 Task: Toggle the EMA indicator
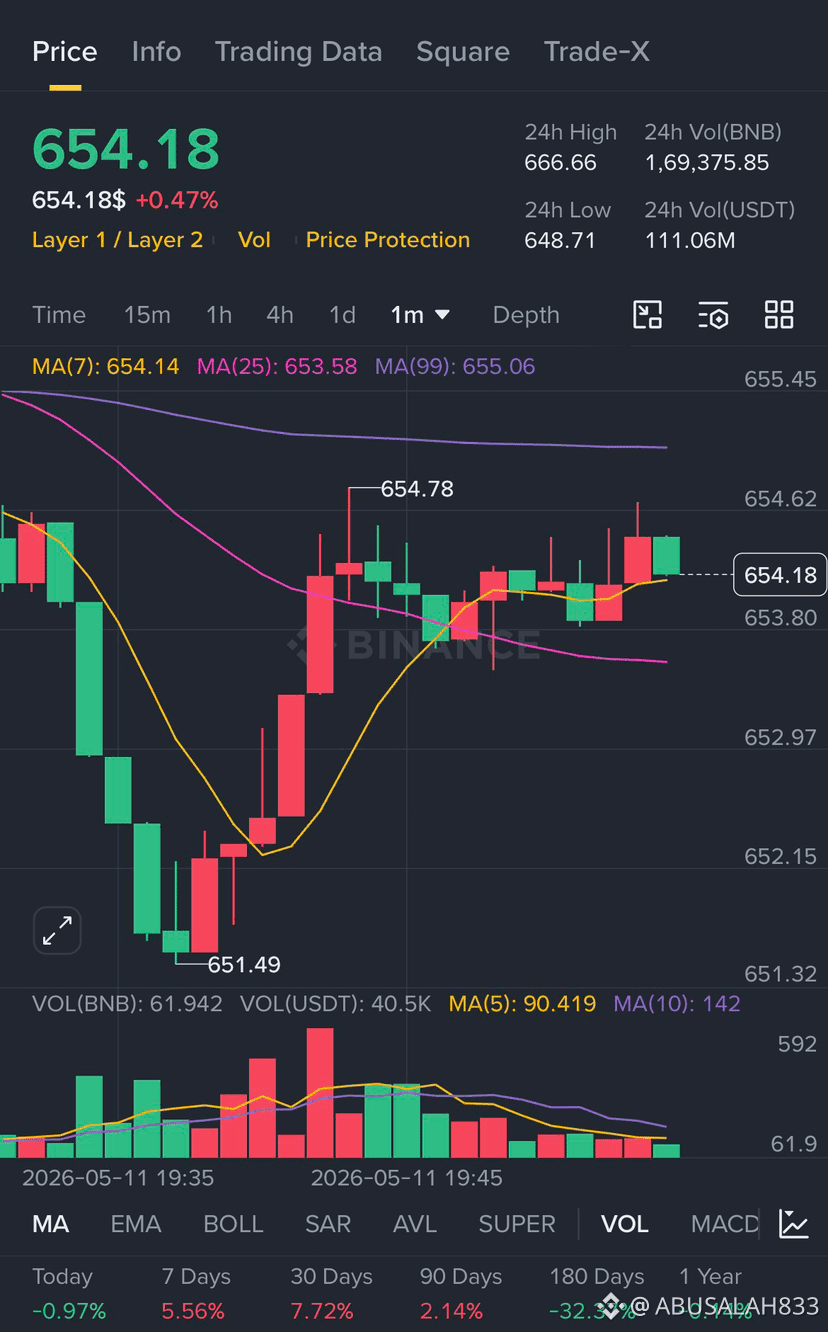pyautogui.click(x=136, y=1224)
